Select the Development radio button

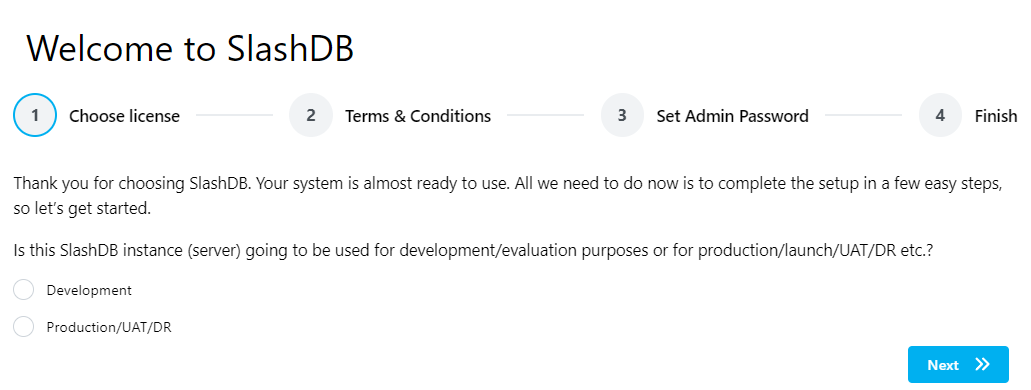24,290
